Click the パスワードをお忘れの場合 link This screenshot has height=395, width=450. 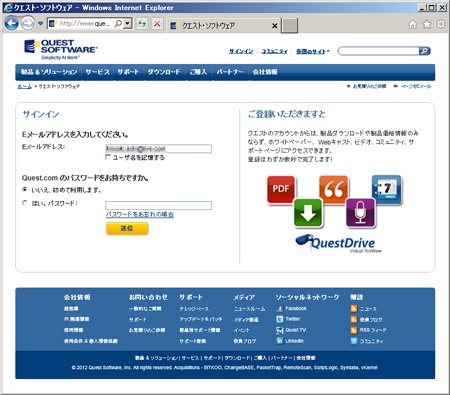pos(140,214)
